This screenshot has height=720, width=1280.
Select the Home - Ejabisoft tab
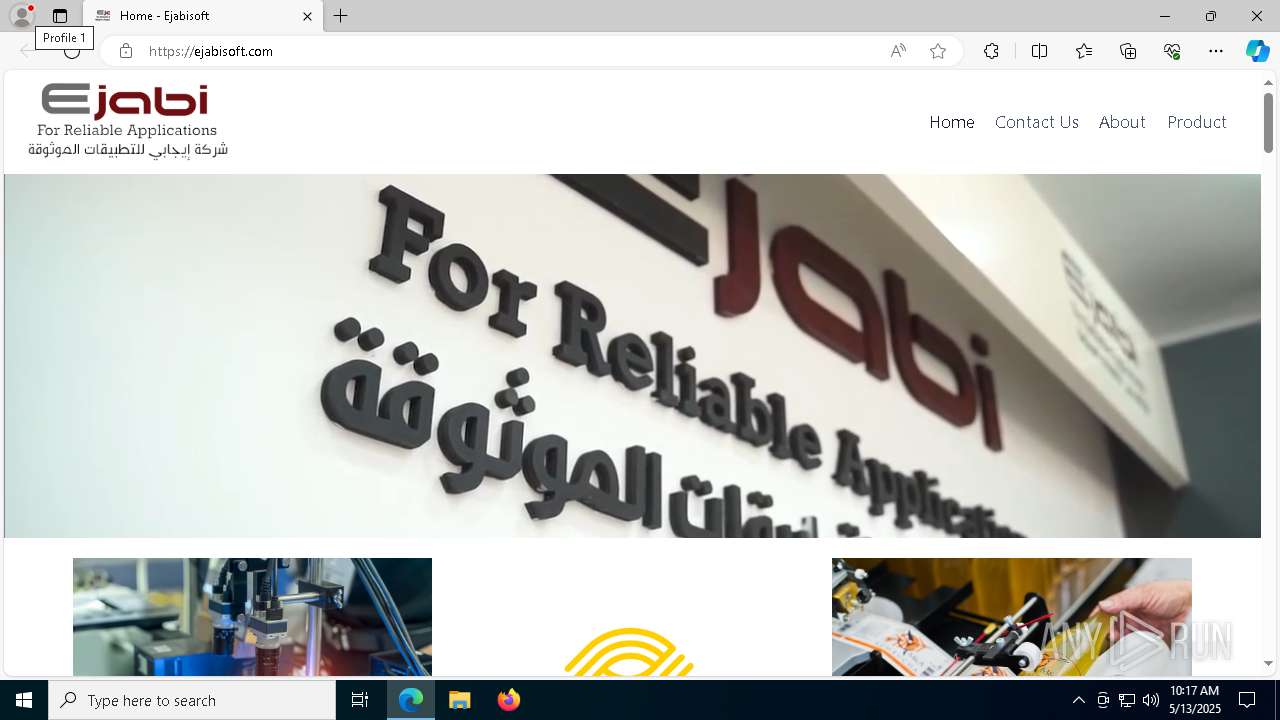[x=204, y=16]
